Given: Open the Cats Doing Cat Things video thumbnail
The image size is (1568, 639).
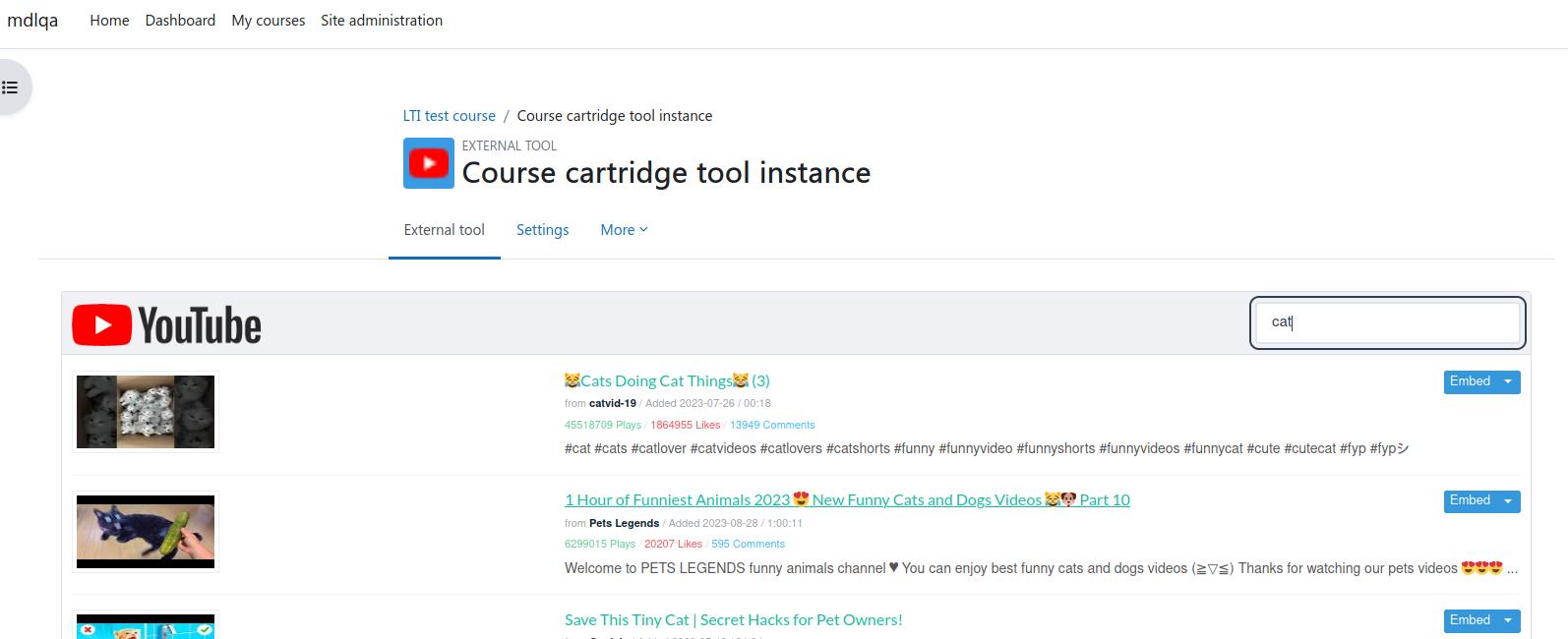Looking at the screenshot, I should pyautogui.click(x=146, y=412).
